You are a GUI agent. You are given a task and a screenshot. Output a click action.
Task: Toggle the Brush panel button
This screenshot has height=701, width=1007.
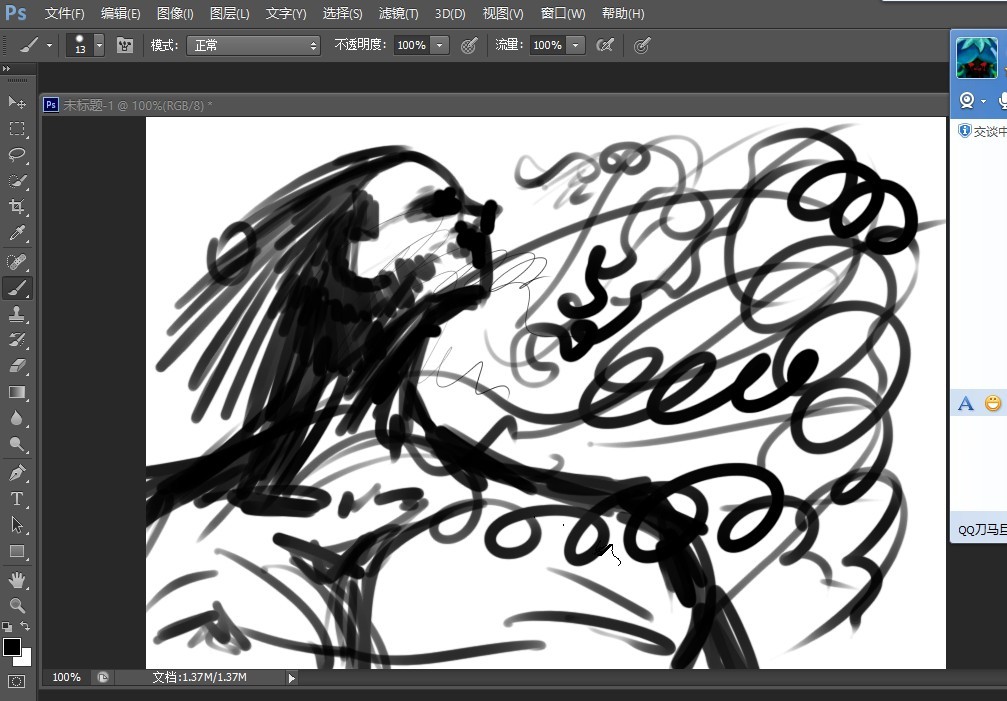coord(125,45)
